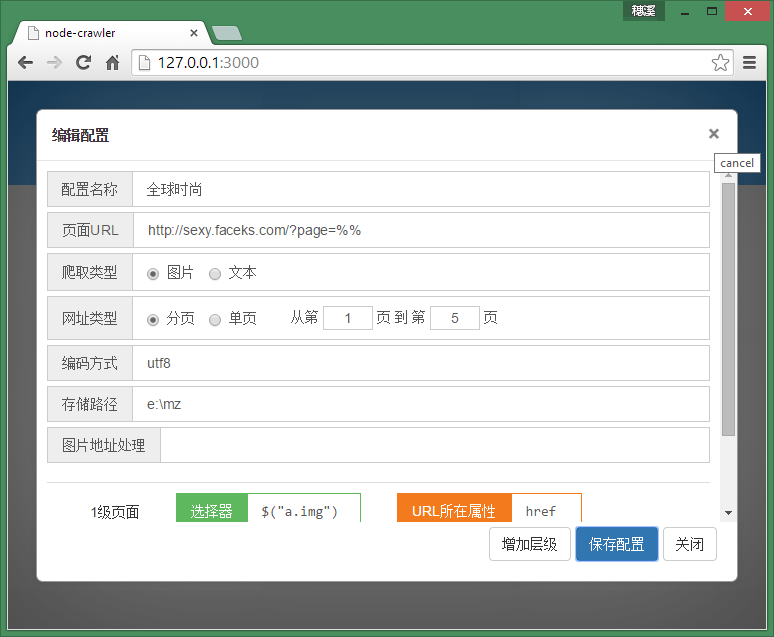Click the orange URL所在属性 label

[x=454, y=509]
